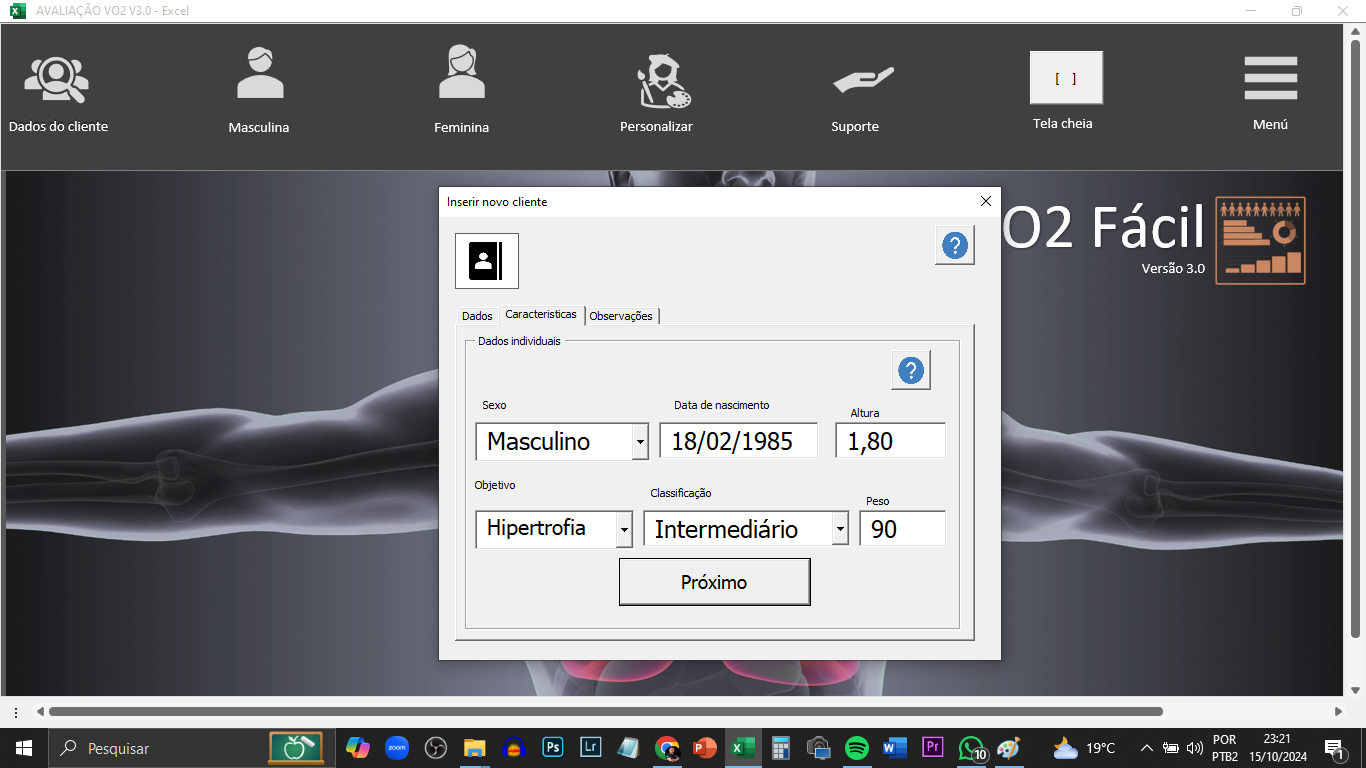
Task: Expand the Classificação dropdown showing Intermediário
Action: (840, 529)
